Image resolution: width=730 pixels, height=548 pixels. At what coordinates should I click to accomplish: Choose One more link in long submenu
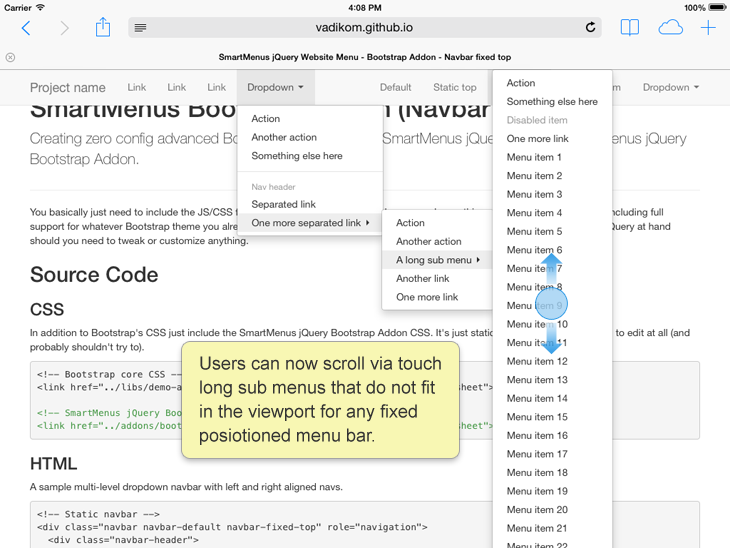[x=552, y=139]
